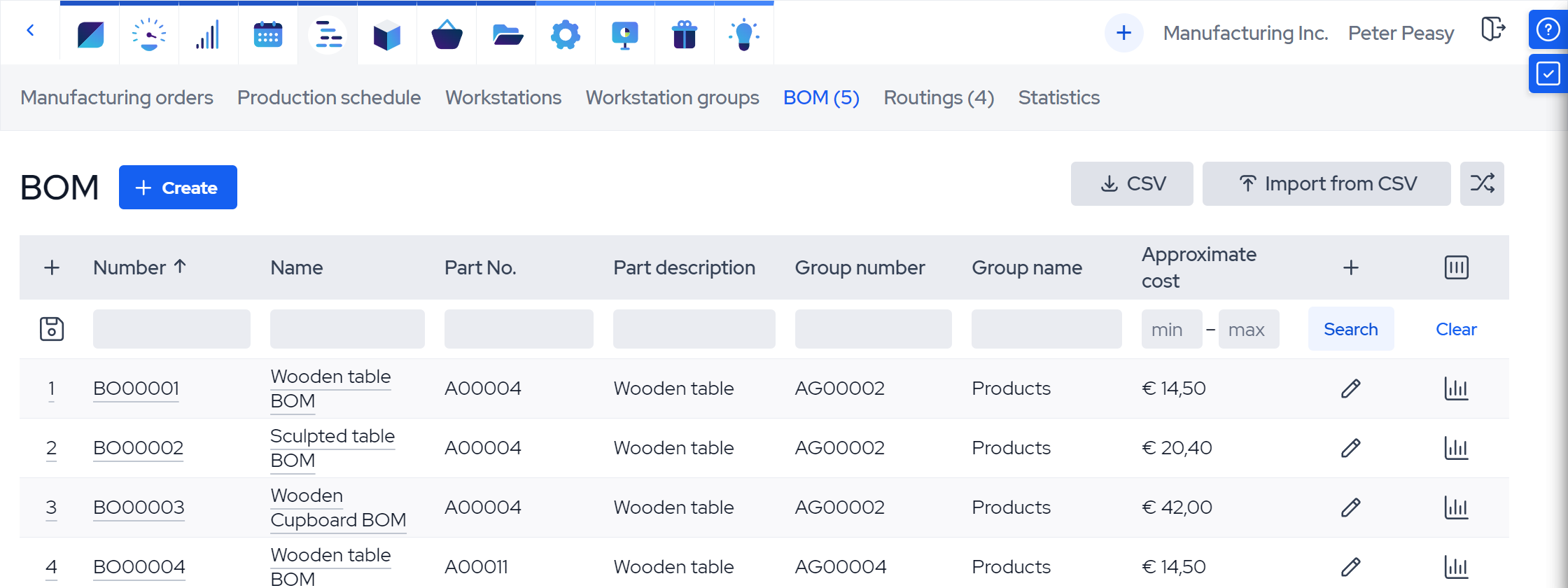Click the lightbulb icon in top bar
The image size is (1568, 588).
point(743,34)
